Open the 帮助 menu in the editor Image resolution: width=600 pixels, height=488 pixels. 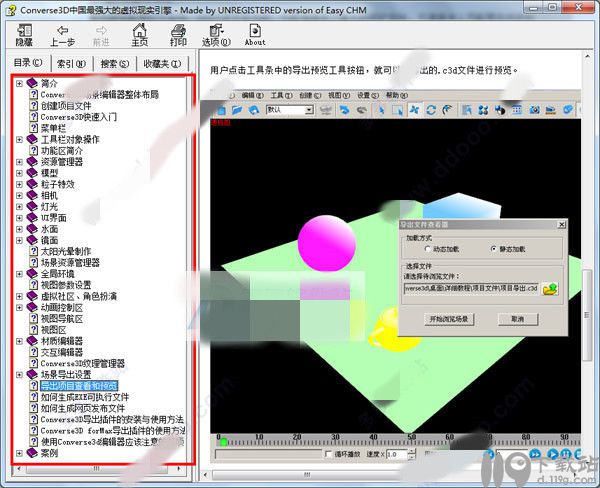396,95
